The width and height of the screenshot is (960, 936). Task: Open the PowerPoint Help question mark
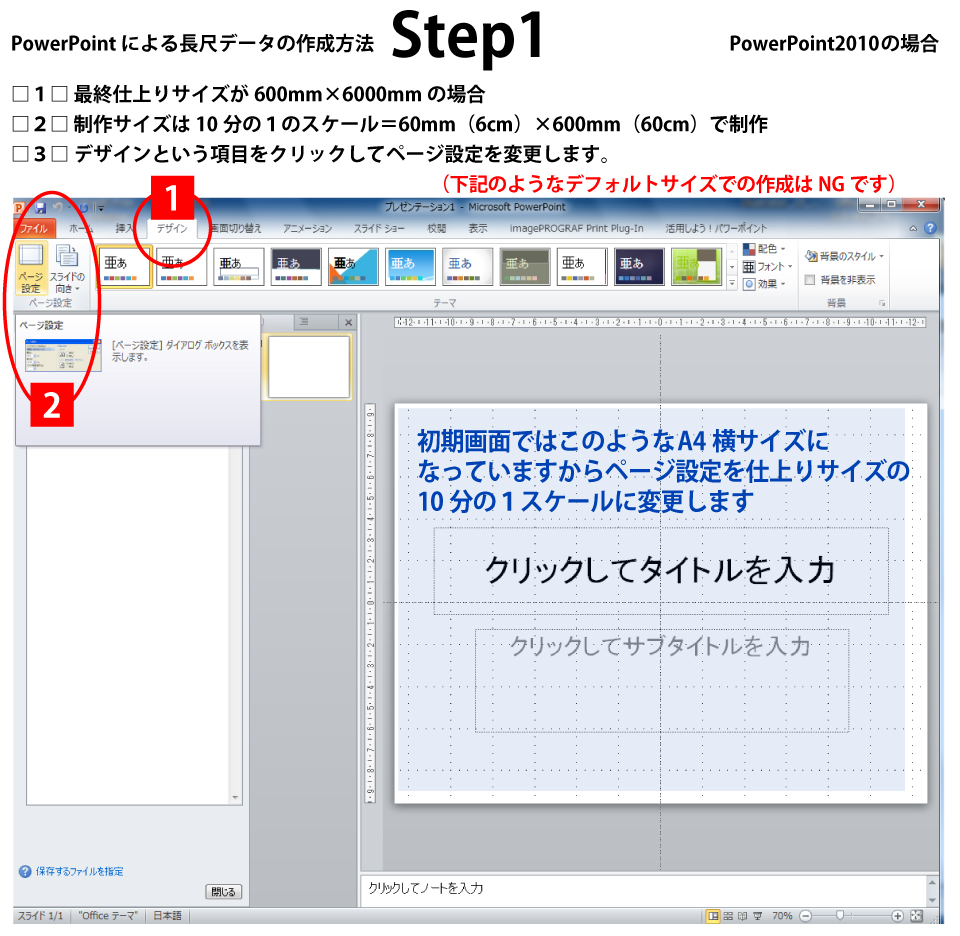click(930, 228)
